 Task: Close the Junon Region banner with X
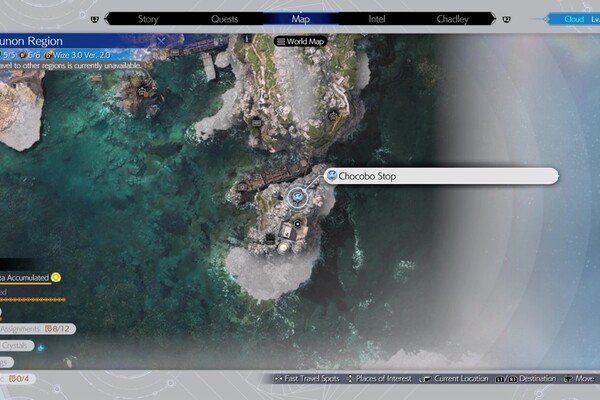[161, 41]
